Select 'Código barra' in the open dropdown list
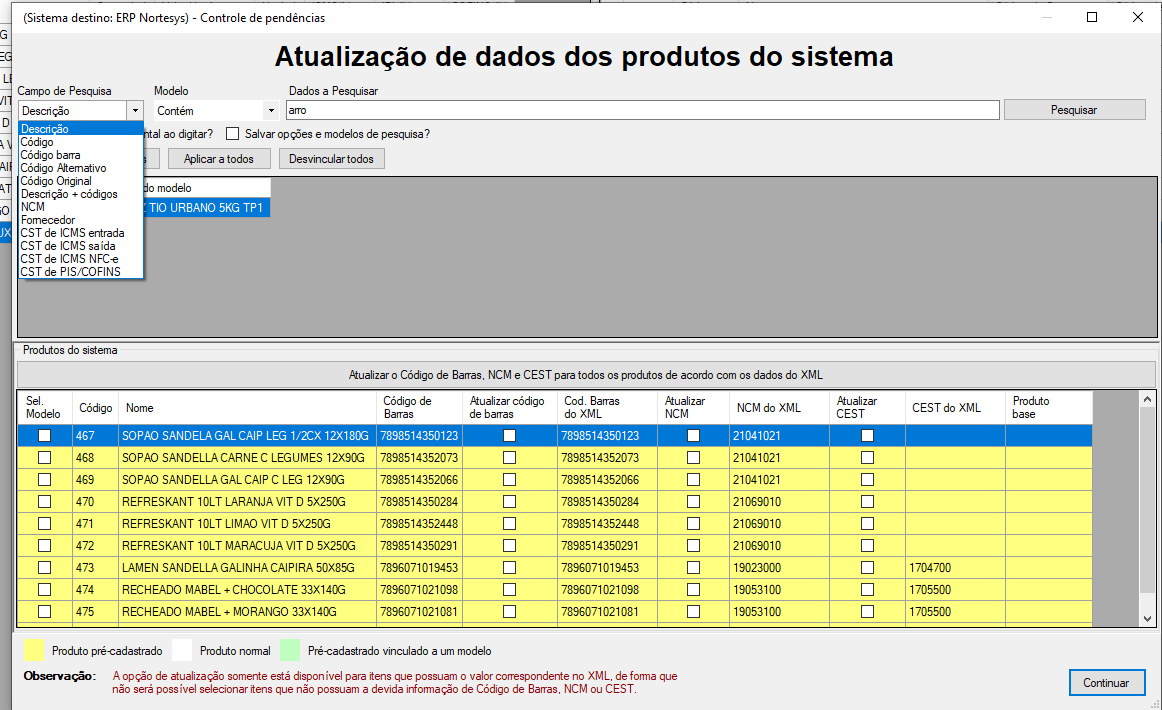Image resolution: width=1162 pixels, height=710 pixels. click(x=50, y=155)
